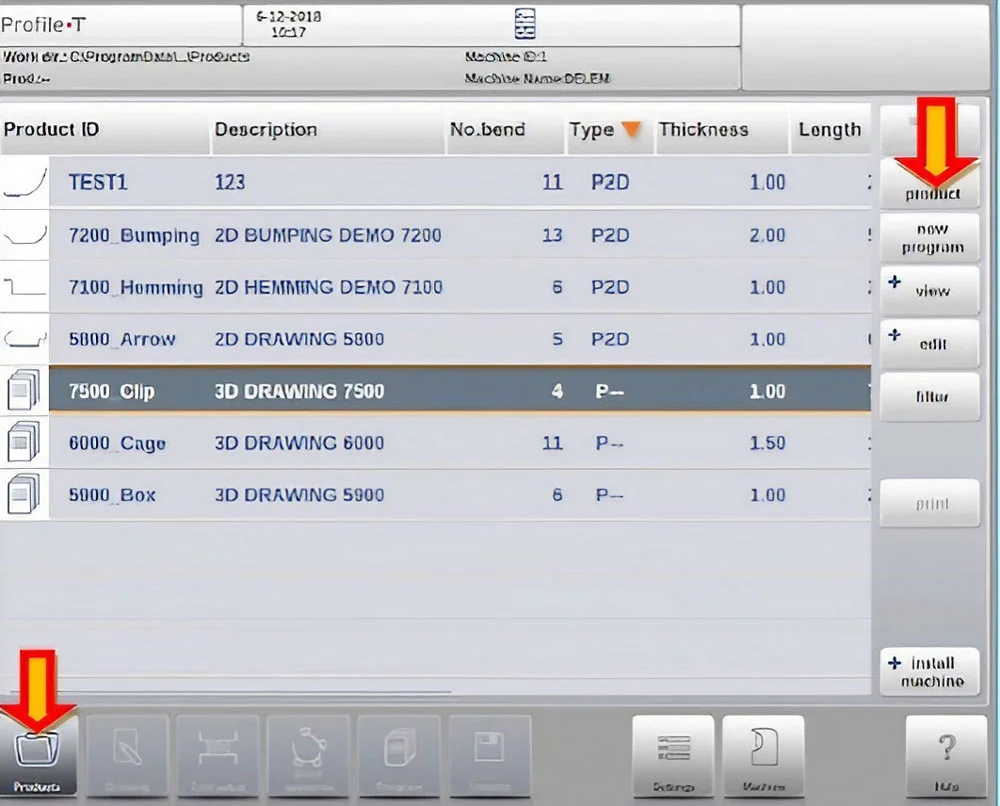This screenshot has height=806, width=1000.
Task: Open the Machine icon button
Action: pyautogui.click(x=763, y=756)
